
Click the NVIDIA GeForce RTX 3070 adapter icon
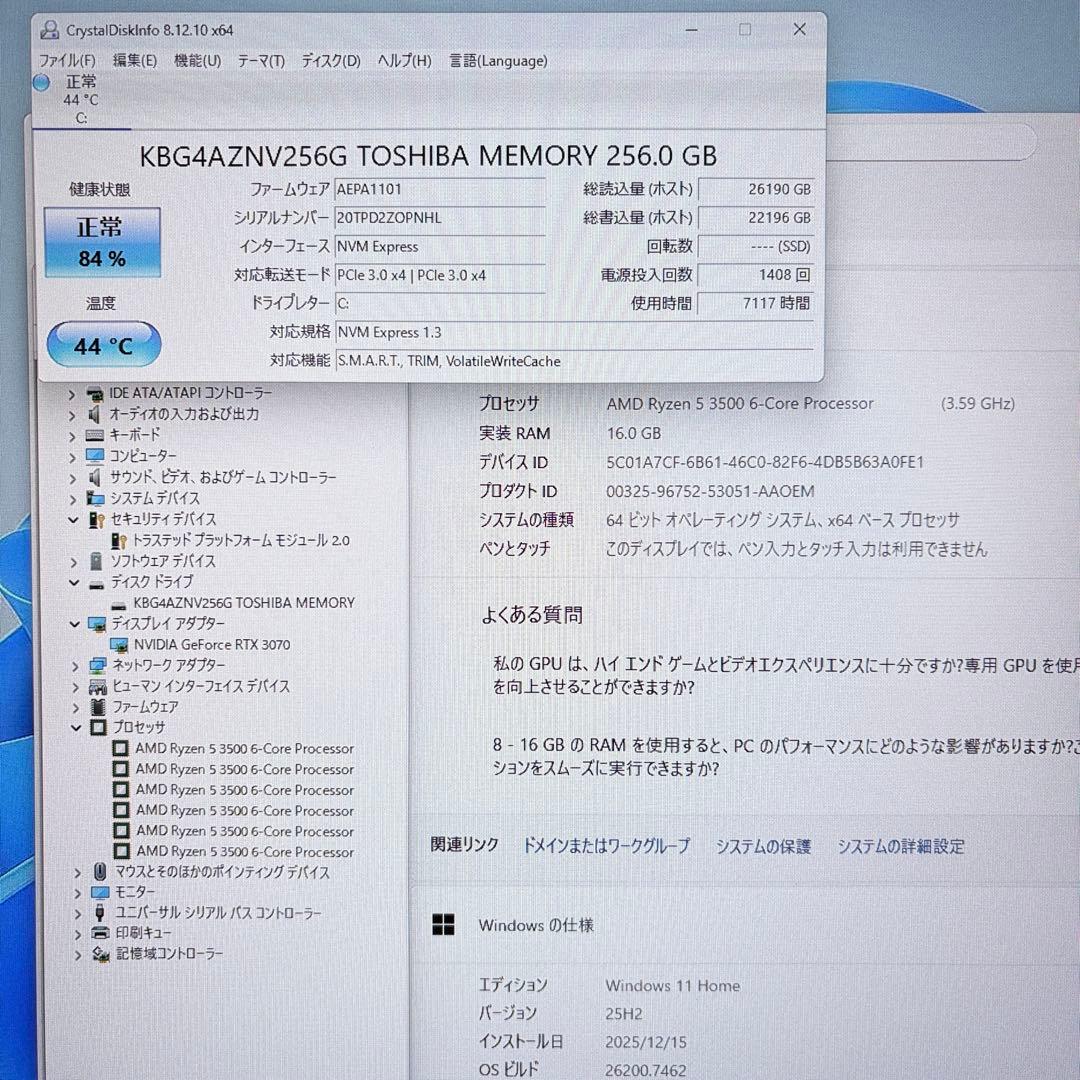point(122,645)
